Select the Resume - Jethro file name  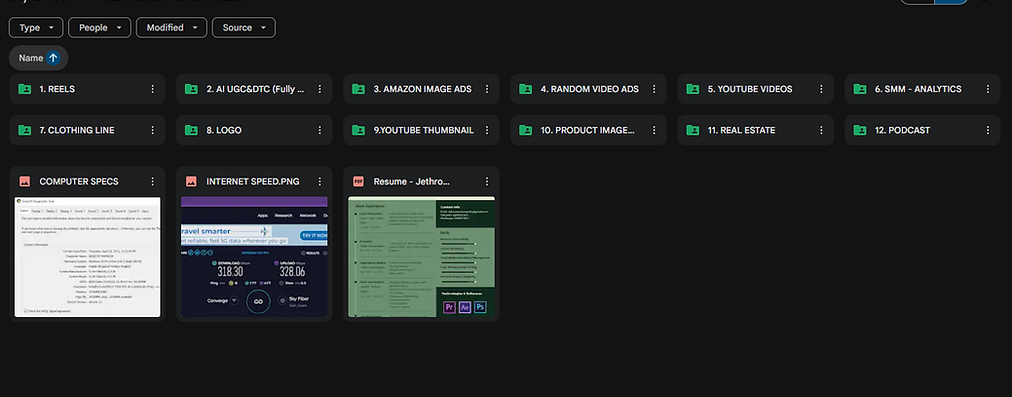point(412,182)
